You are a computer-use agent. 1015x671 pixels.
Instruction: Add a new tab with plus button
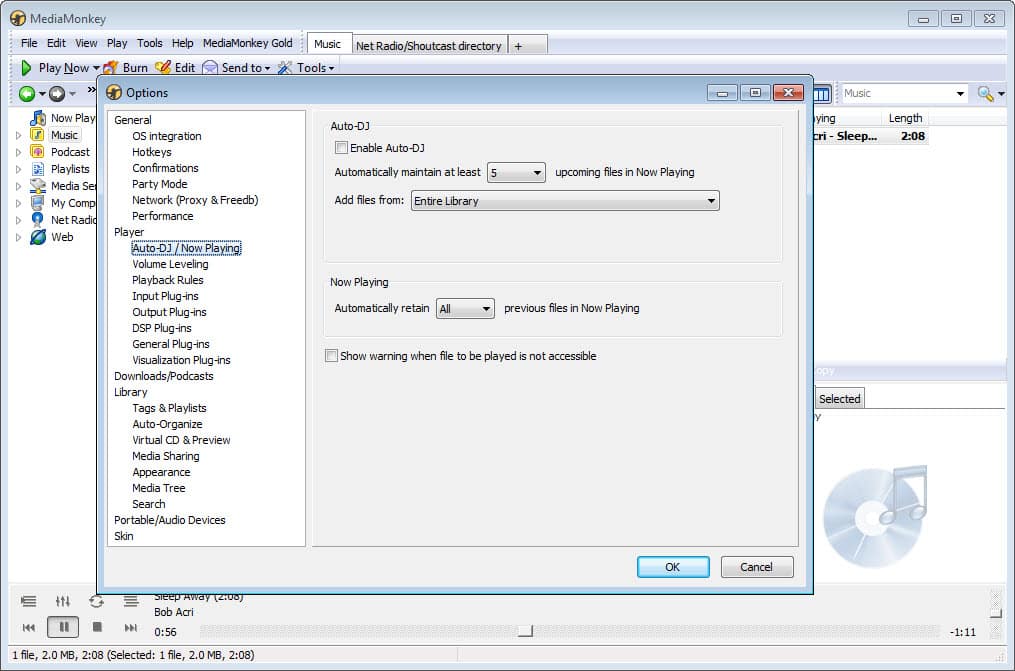[518, 46]
